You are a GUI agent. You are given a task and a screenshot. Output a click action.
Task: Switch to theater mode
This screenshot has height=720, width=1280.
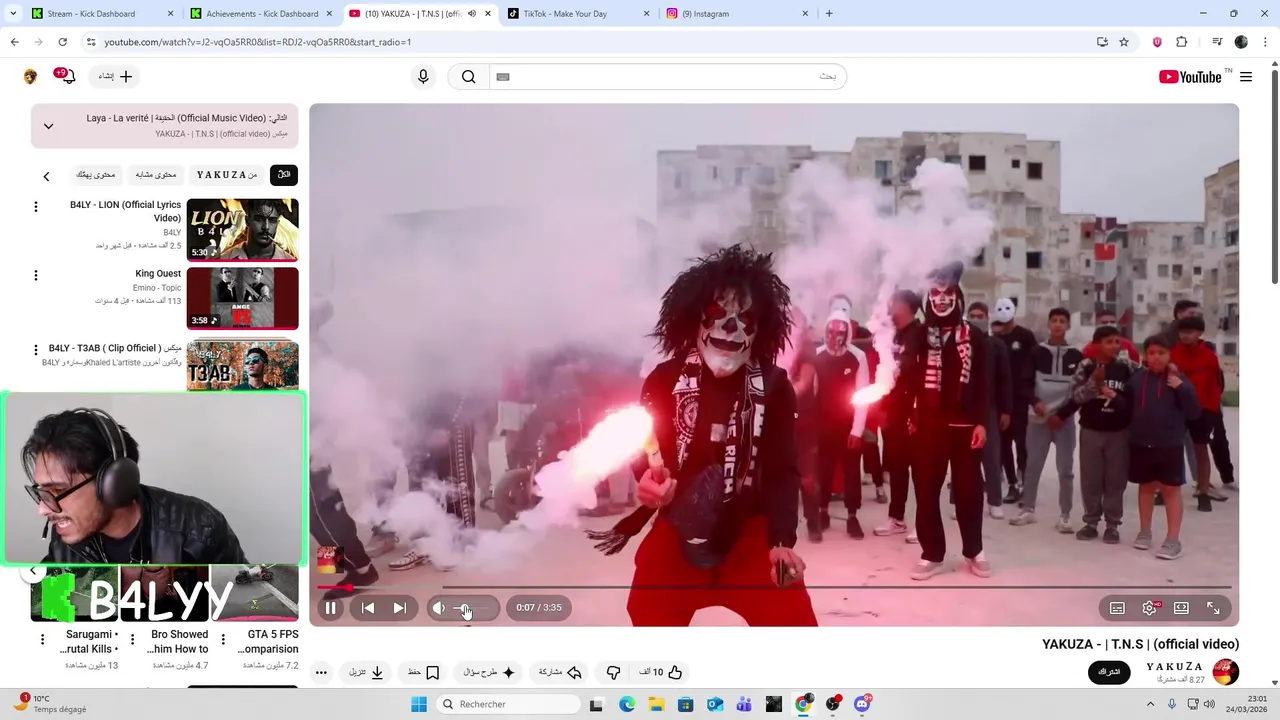pos(1181,608)
